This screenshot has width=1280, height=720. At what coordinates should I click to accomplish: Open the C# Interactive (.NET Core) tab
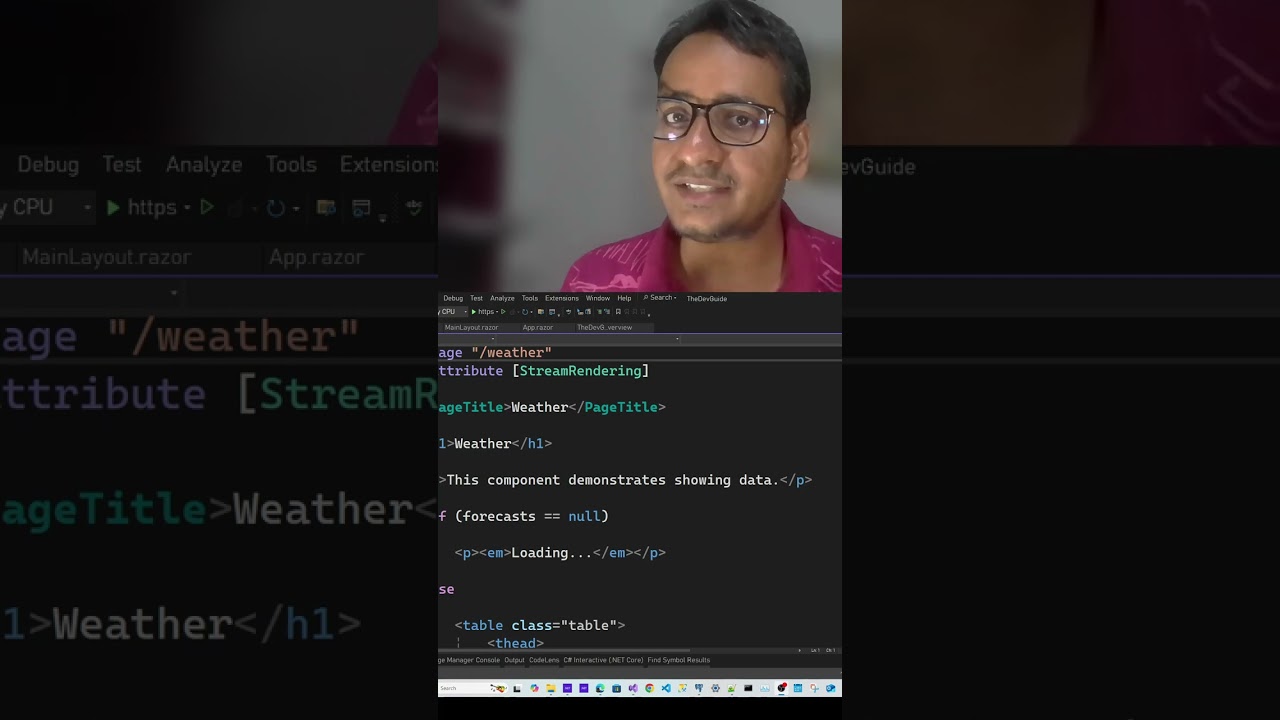pos(603,660)
